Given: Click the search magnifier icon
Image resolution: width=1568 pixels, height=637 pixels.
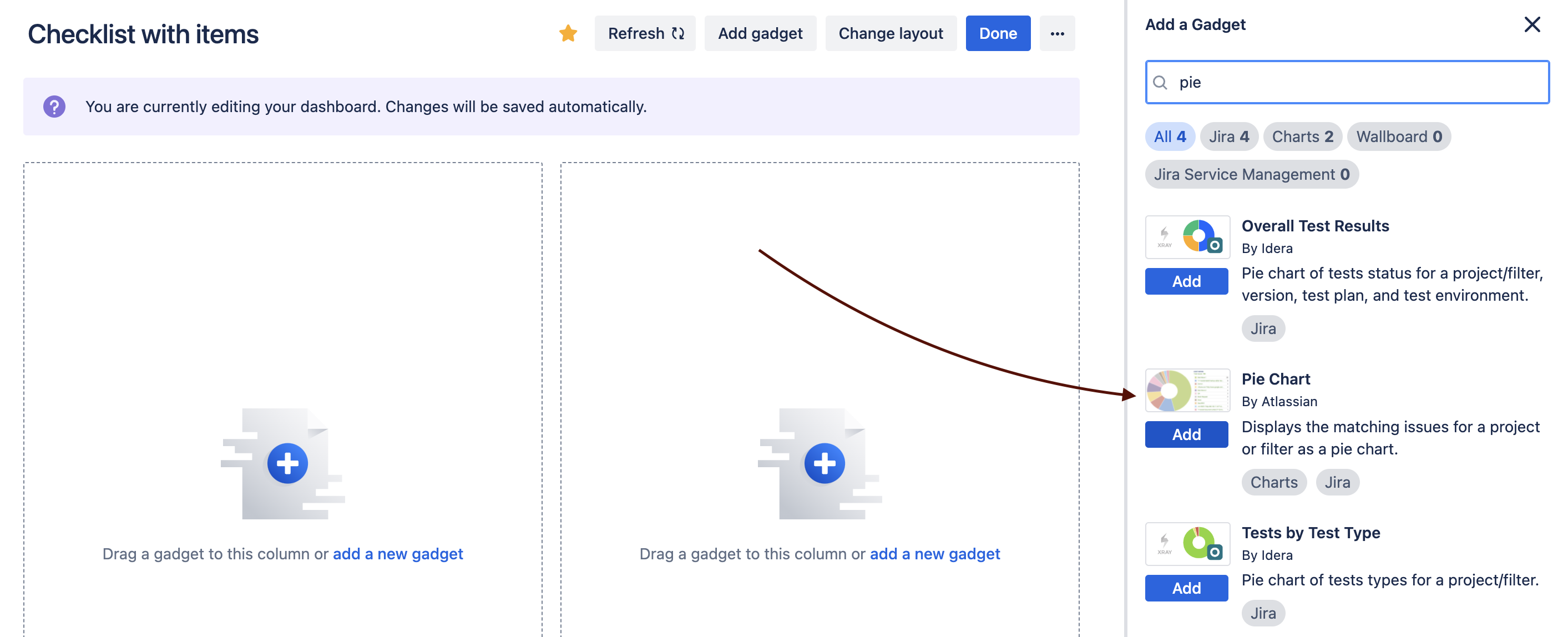Looking at the screenshot, I should tap(1160, 82).
